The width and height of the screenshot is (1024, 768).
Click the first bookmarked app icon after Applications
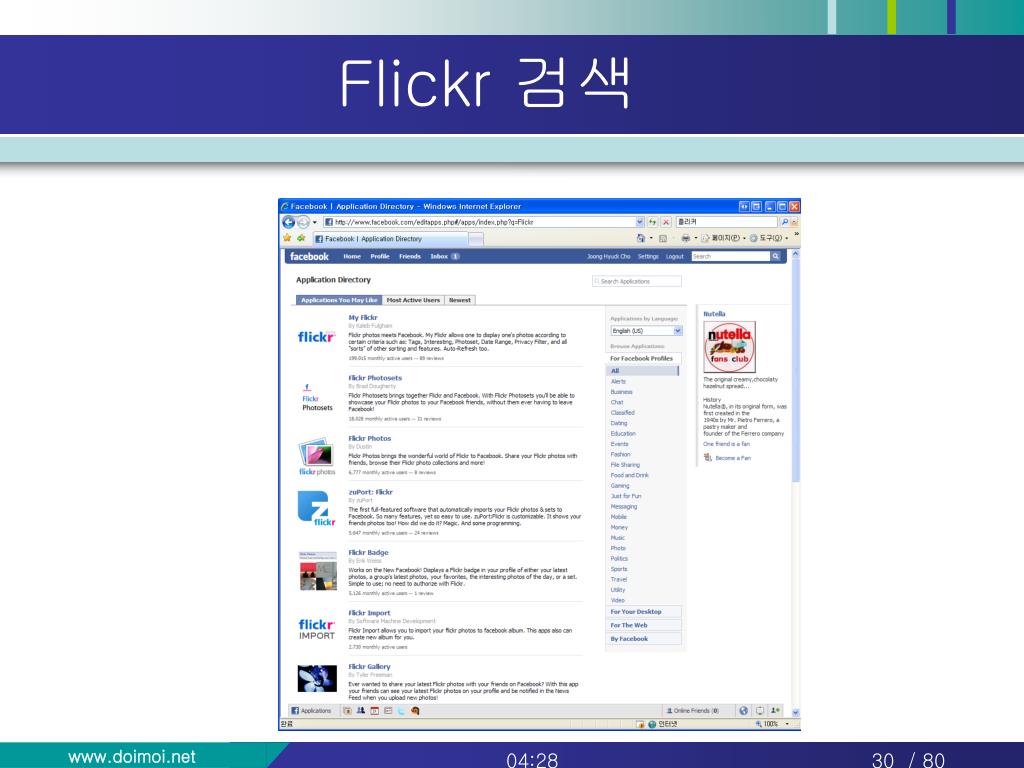point(348,711)
